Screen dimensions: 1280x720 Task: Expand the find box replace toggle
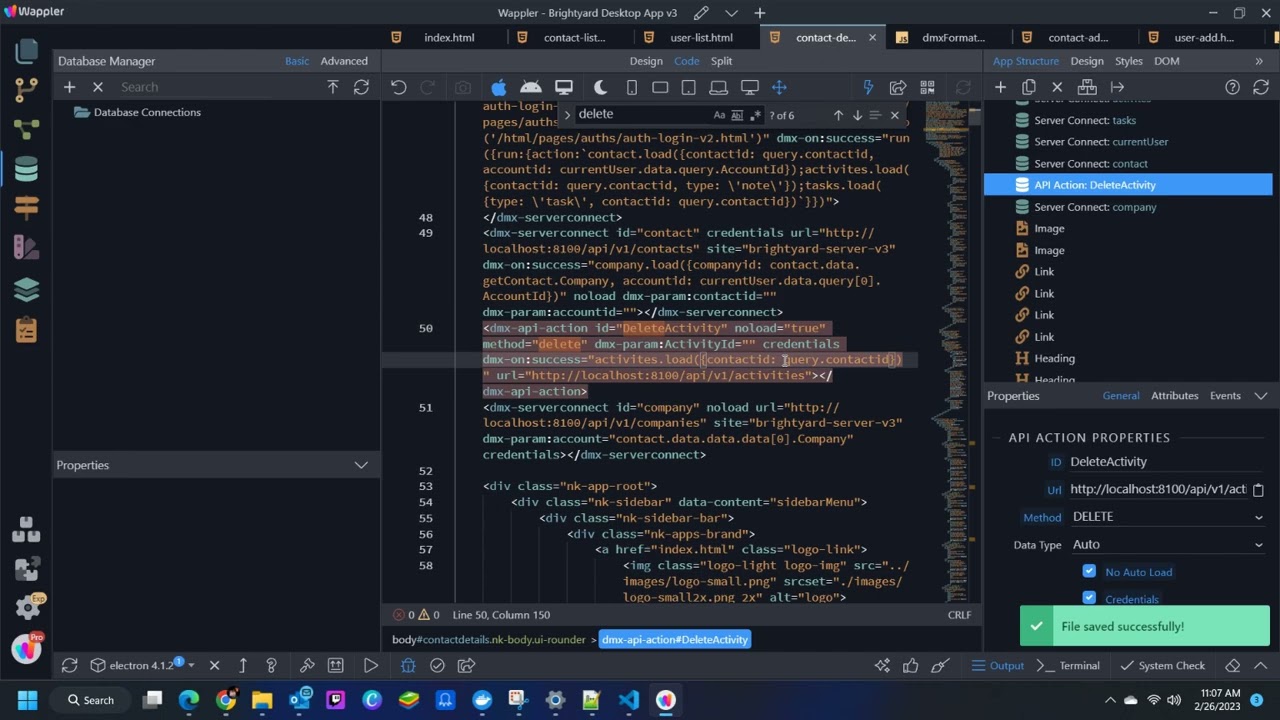point(567,115)
